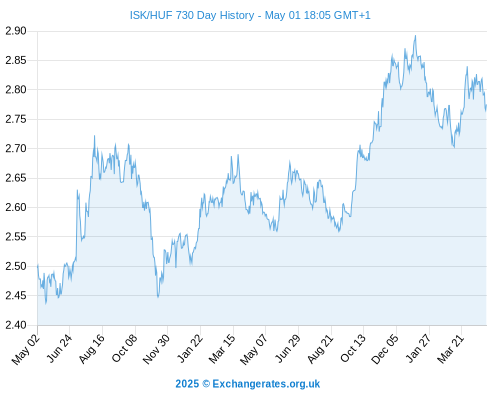Click the Exchangerates.org.uk footer link

(x=266, y=384)
